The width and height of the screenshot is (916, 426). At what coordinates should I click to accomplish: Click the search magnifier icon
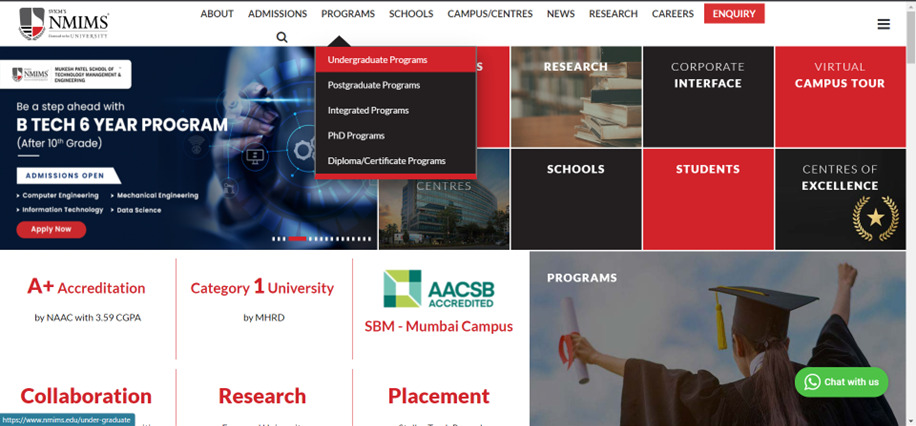282,37
